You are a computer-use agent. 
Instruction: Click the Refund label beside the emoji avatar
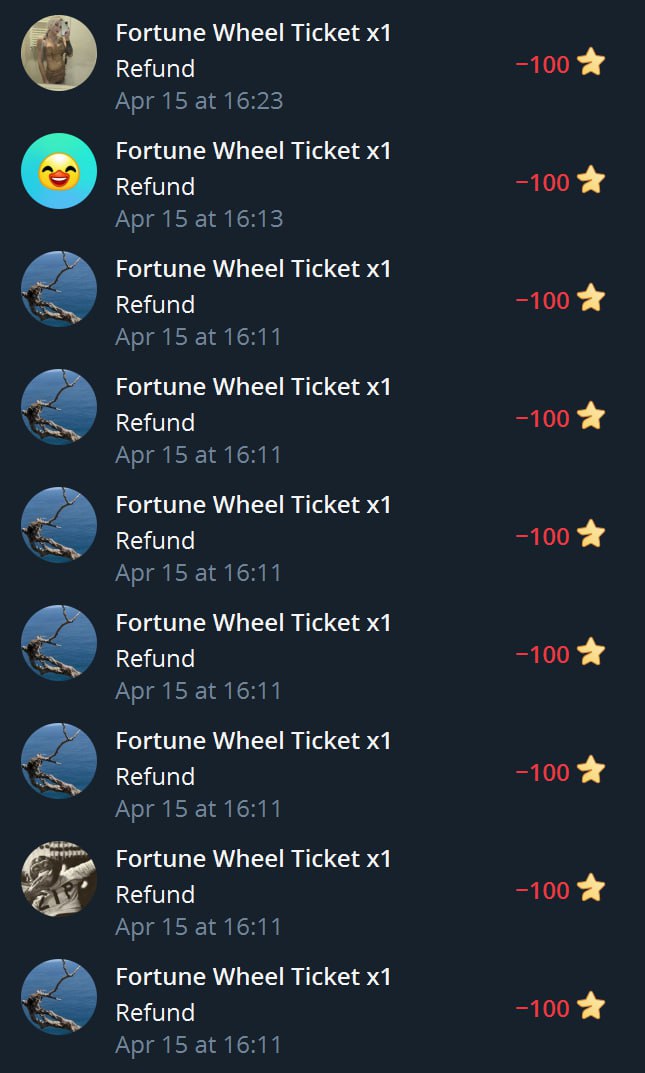click(x=155, y=186)
